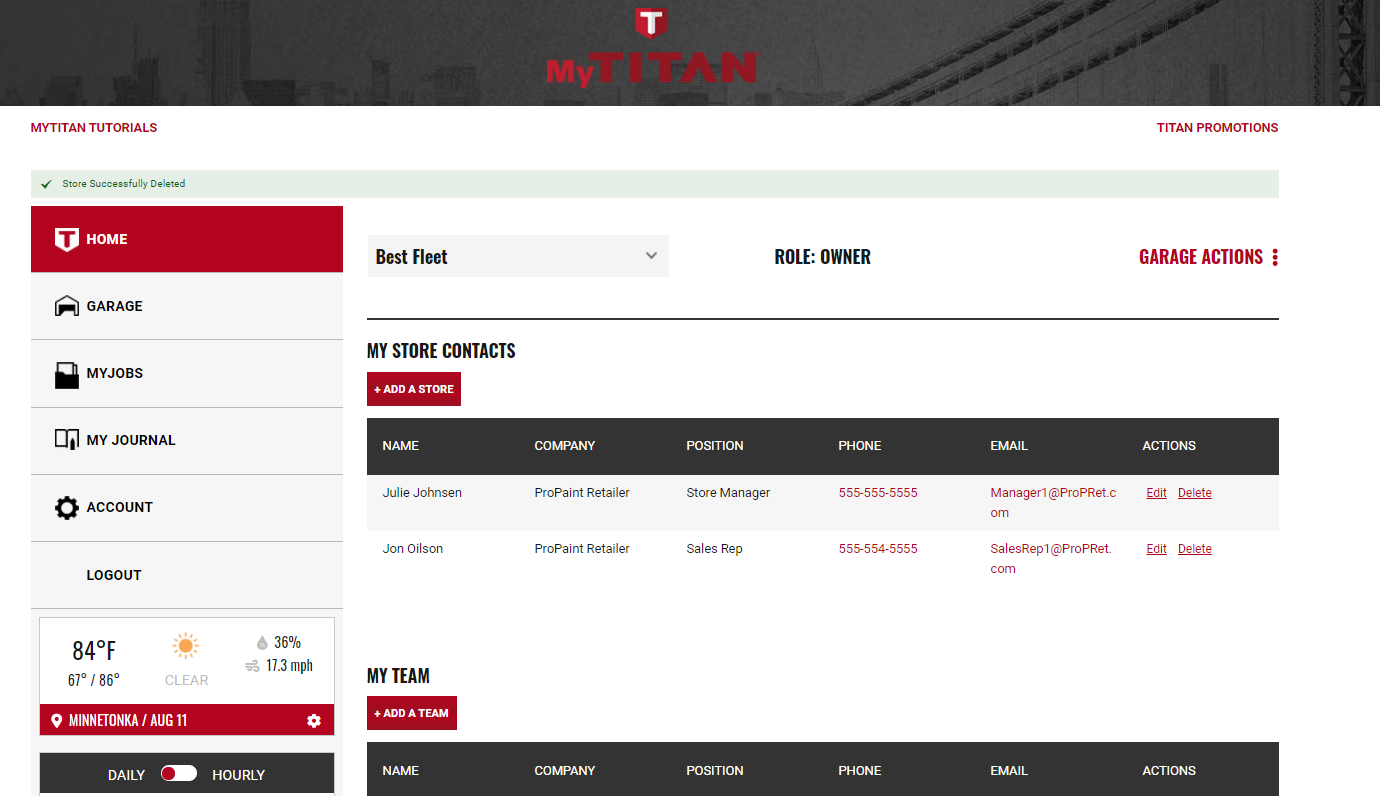Open weather settings gear icon

pos(314,721)
